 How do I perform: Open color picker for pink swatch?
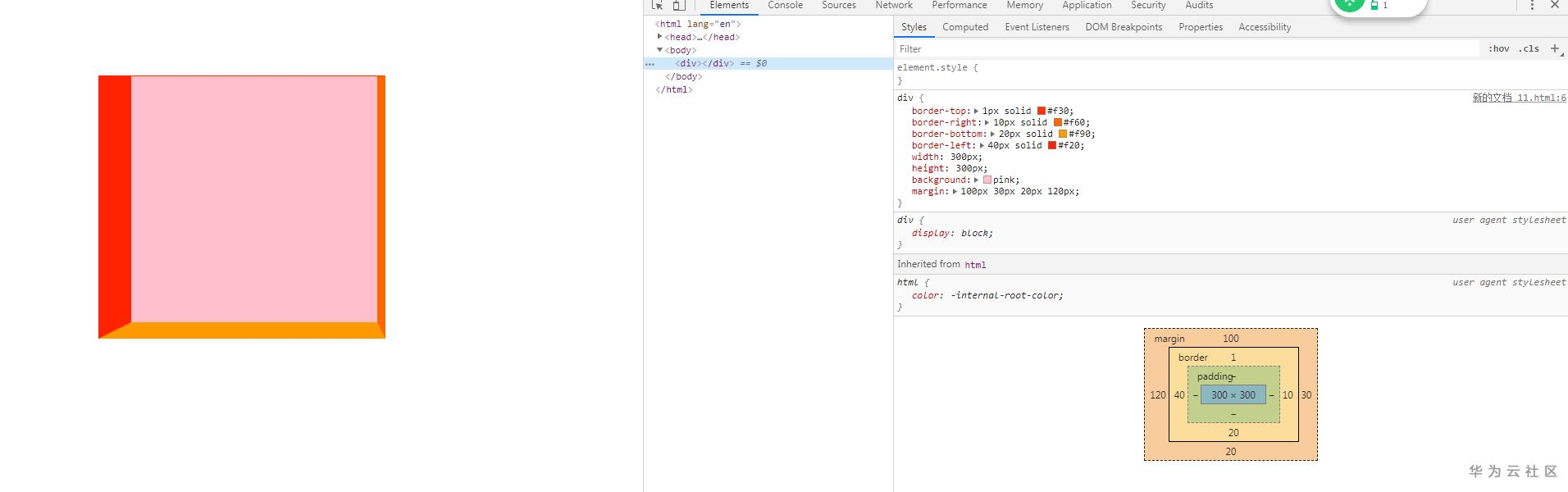987,180
